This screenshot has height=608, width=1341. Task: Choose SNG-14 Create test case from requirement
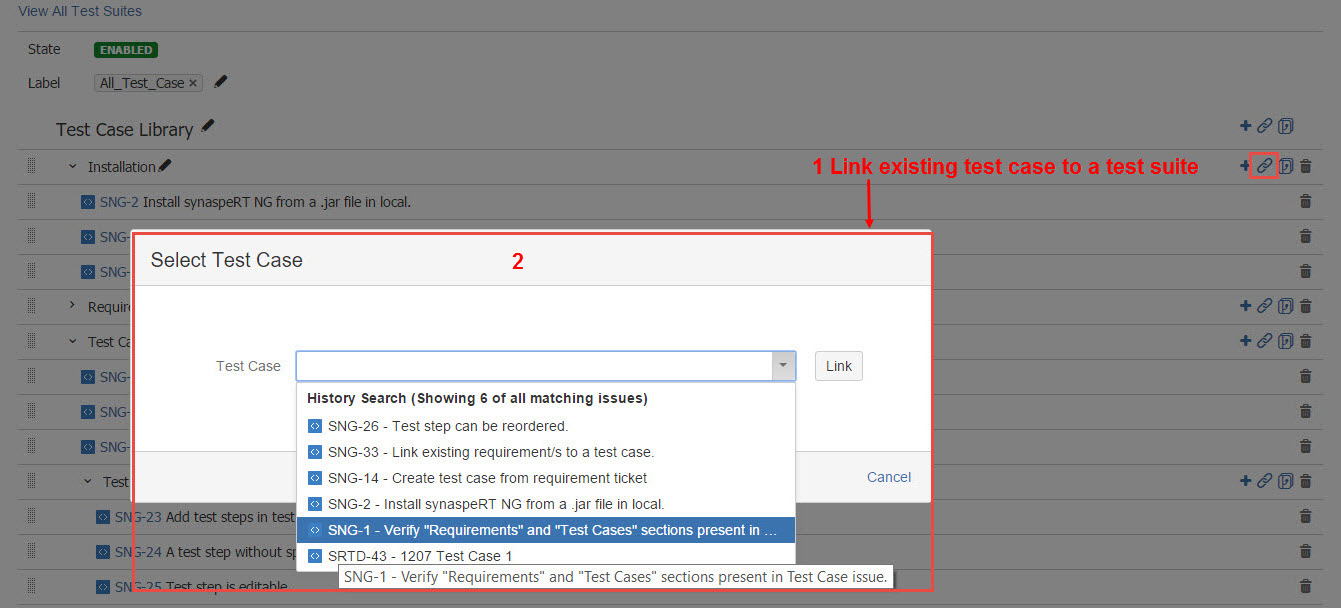point(546,478)
